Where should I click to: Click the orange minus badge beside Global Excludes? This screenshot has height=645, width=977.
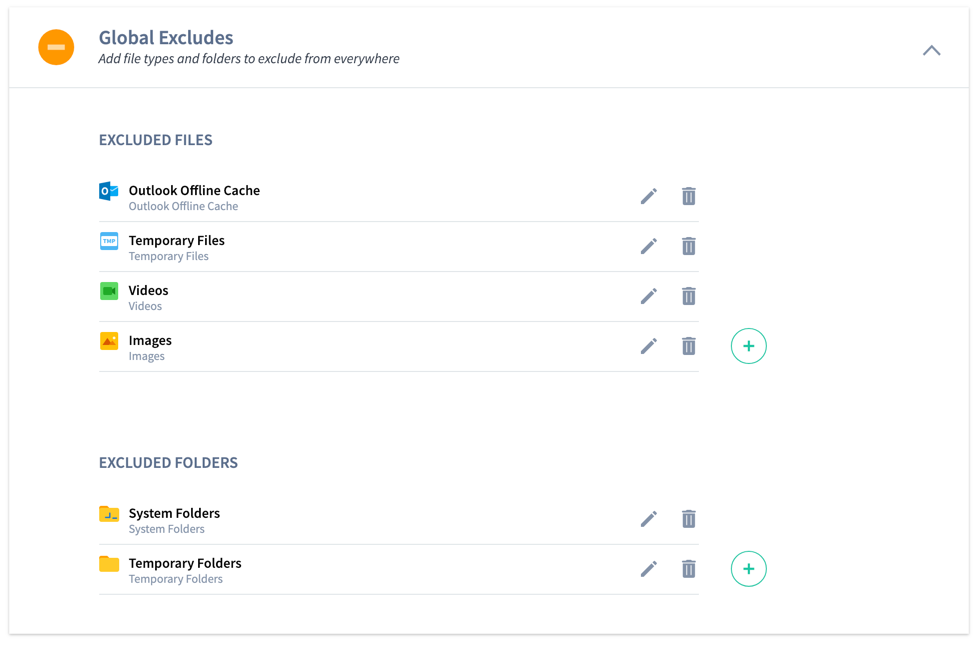click(x=56, y=47)
